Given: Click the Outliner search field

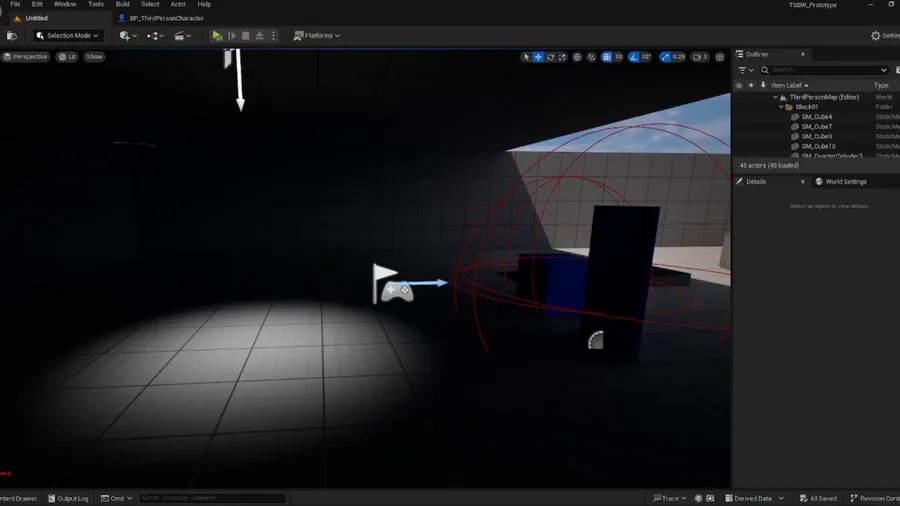Looking at the screenshot, I should [824, 70].
